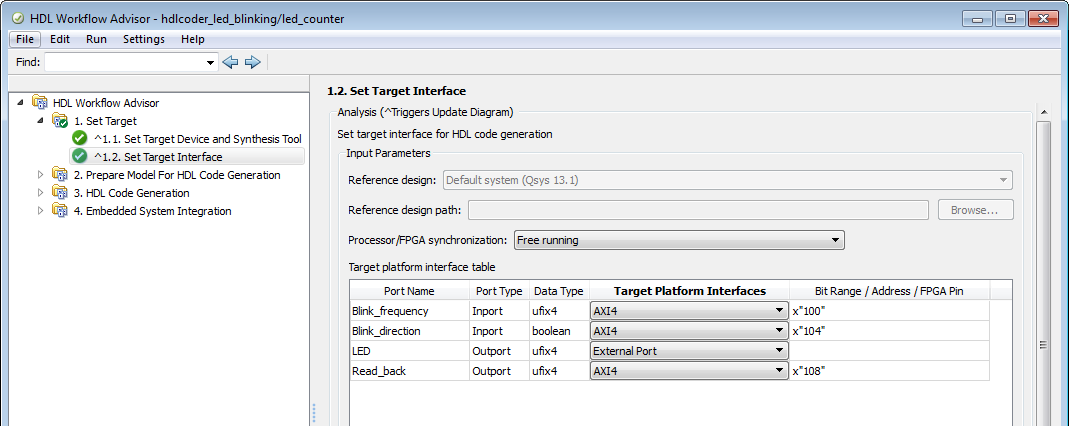The height and width of the screenshot is (426, 1069).
Task: Open interface dropdown for Blink_frequency port
Action: click(x=688, y=311)
